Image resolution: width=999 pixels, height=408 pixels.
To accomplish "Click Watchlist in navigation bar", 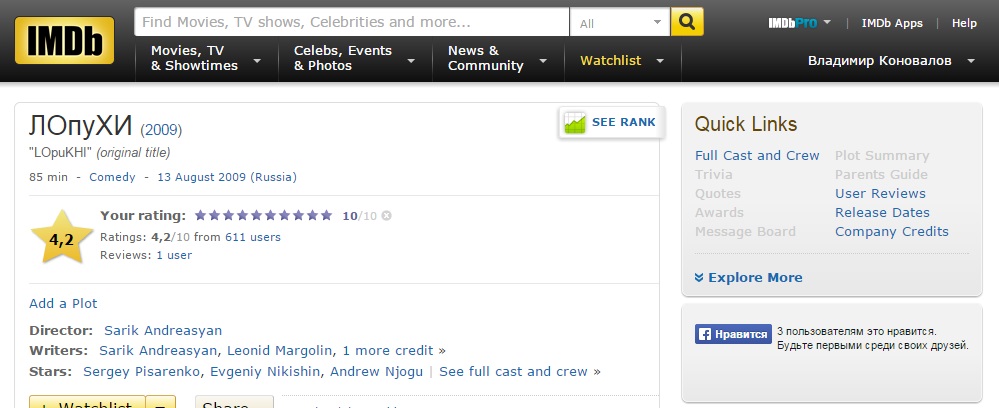I will tap(610, 61).
